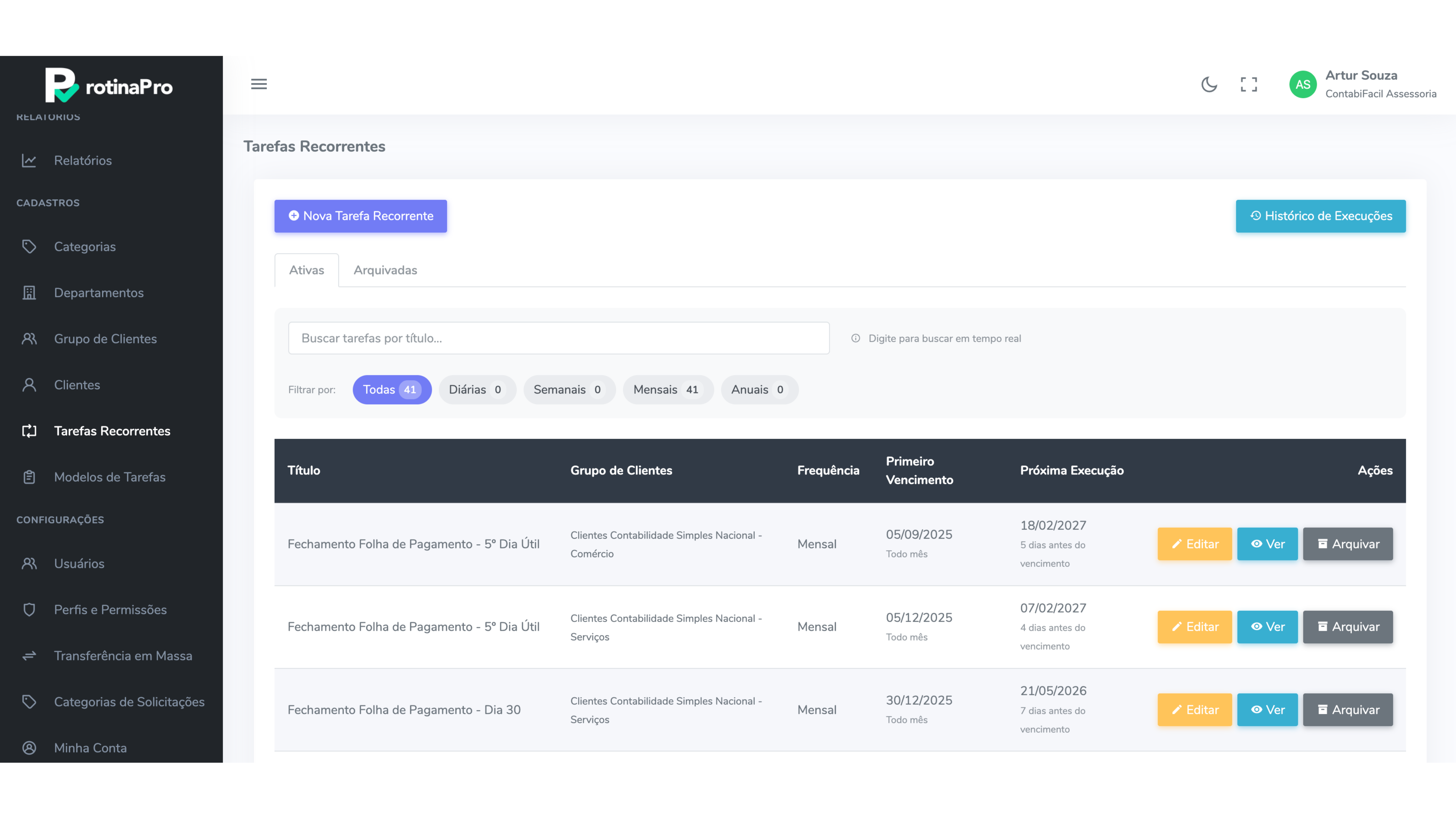1456x819 pixels.
Task: Filter by Todas tasks
Action: point(392,389)
